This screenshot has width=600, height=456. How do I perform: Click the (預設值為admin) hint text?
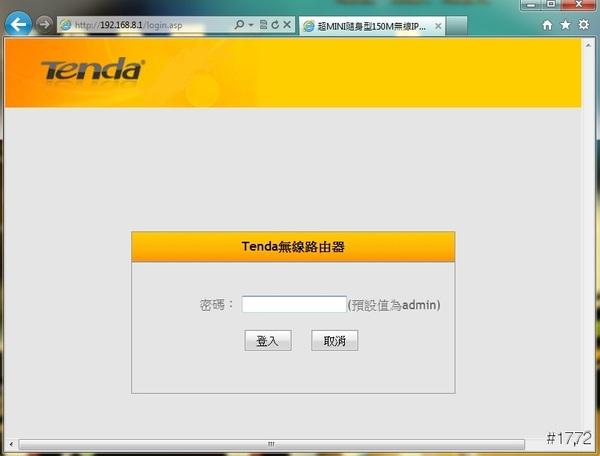click(394, 305)
